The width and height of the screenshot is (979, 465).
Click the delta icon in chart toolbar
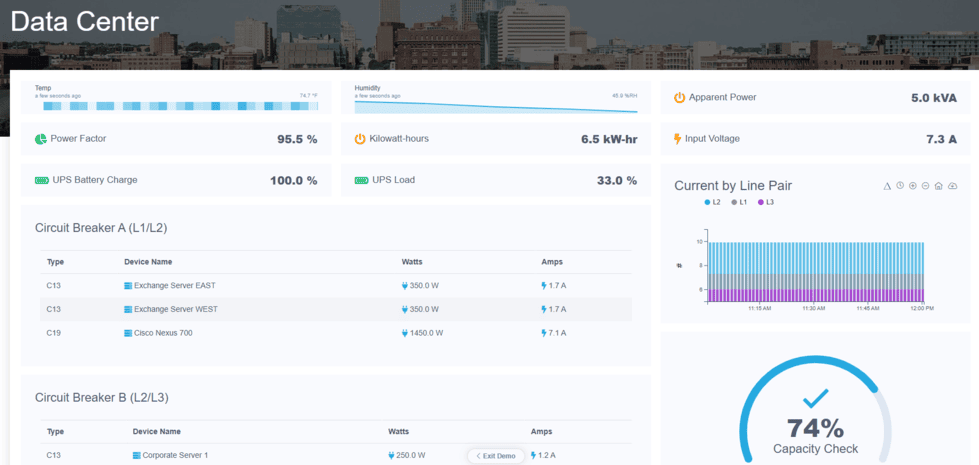coord(887,186)
